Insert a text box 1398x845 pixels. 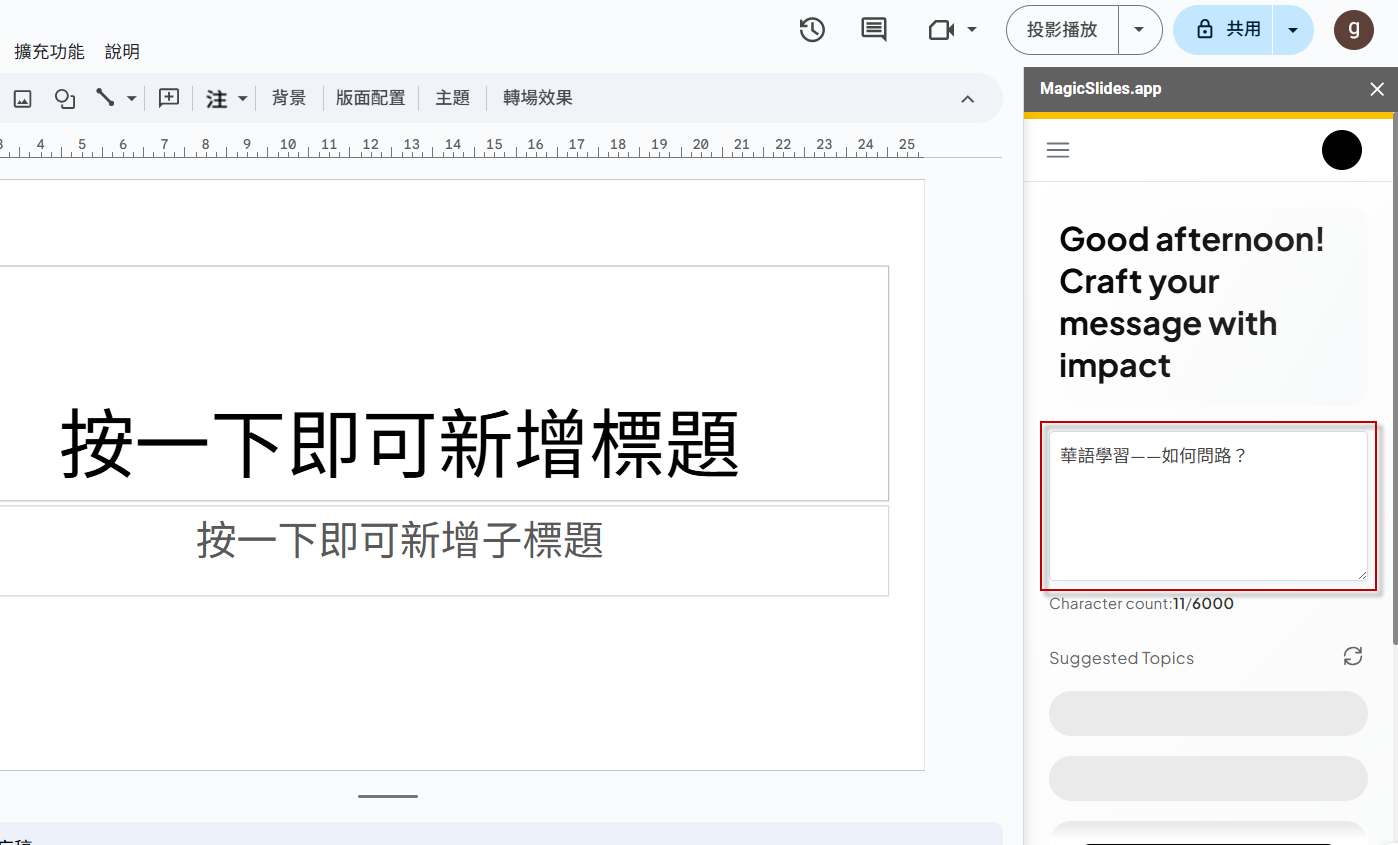coord(167,98)
